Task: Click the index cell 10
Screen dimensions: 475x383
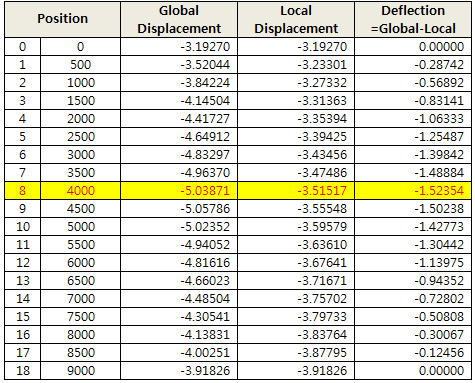Action: tap(22, 227)
